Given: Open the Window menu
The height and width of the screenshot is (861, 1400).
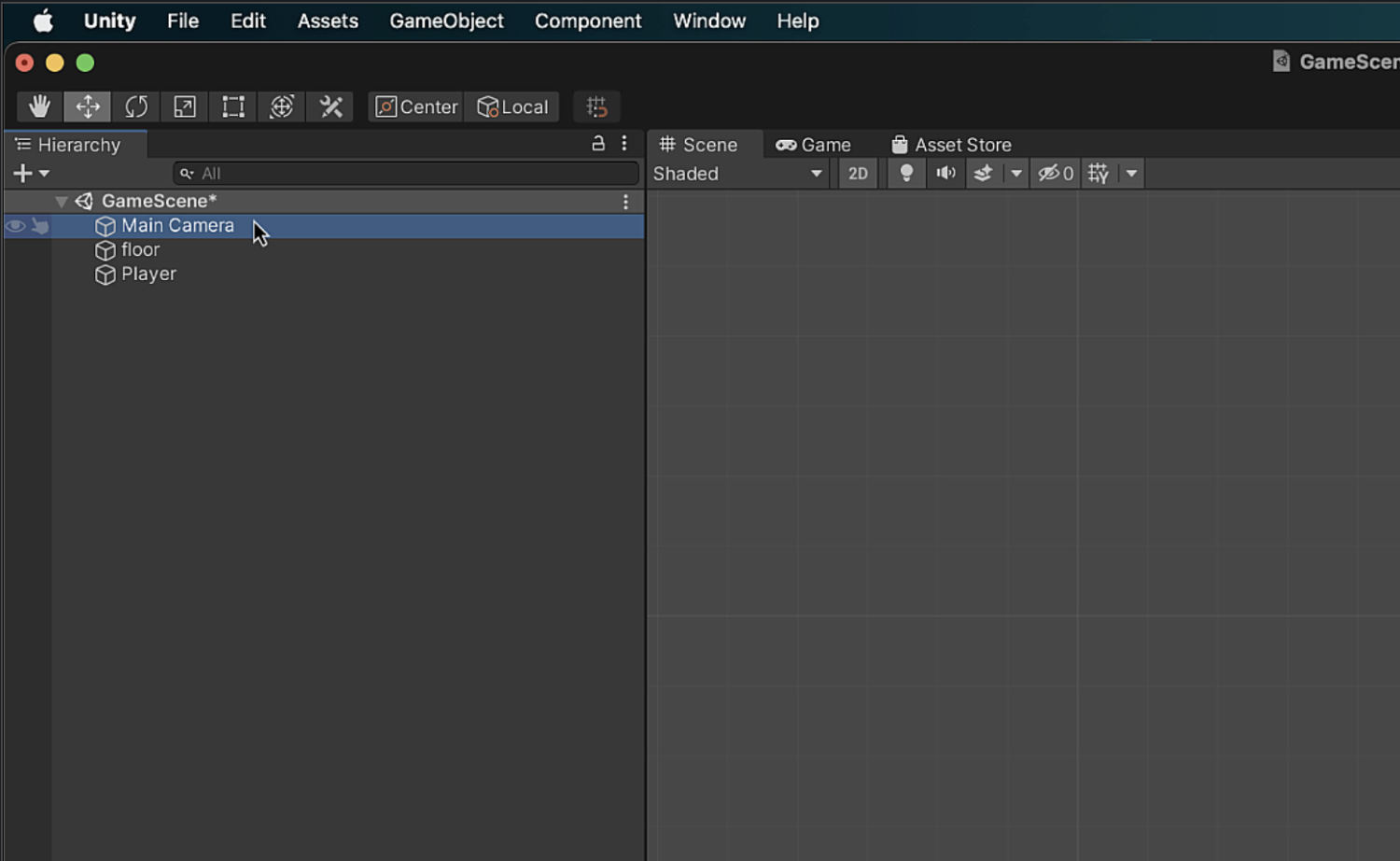Looking at the screenshot, I should click(x=709, y=21).
